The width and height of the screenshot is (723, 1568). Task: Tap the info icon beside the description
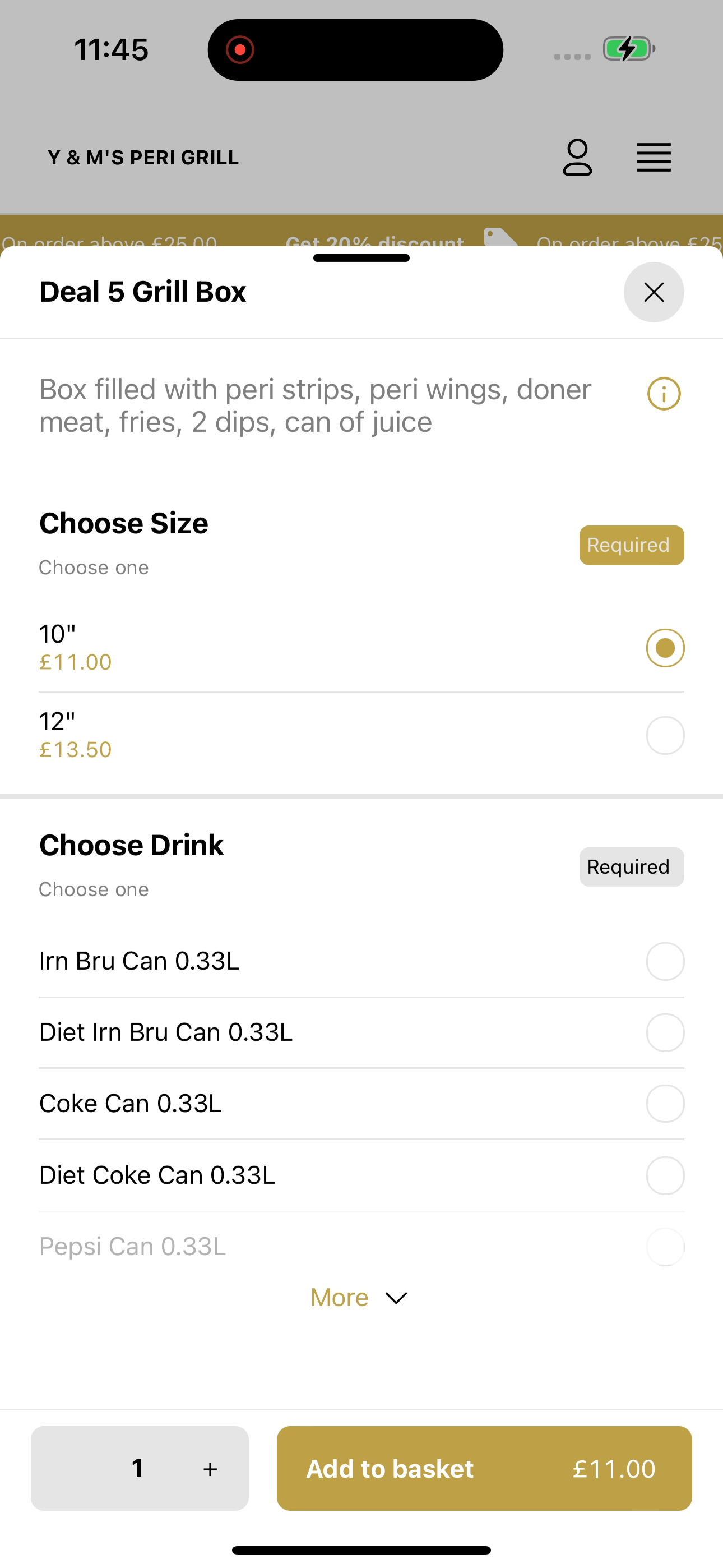click(664, 394)
